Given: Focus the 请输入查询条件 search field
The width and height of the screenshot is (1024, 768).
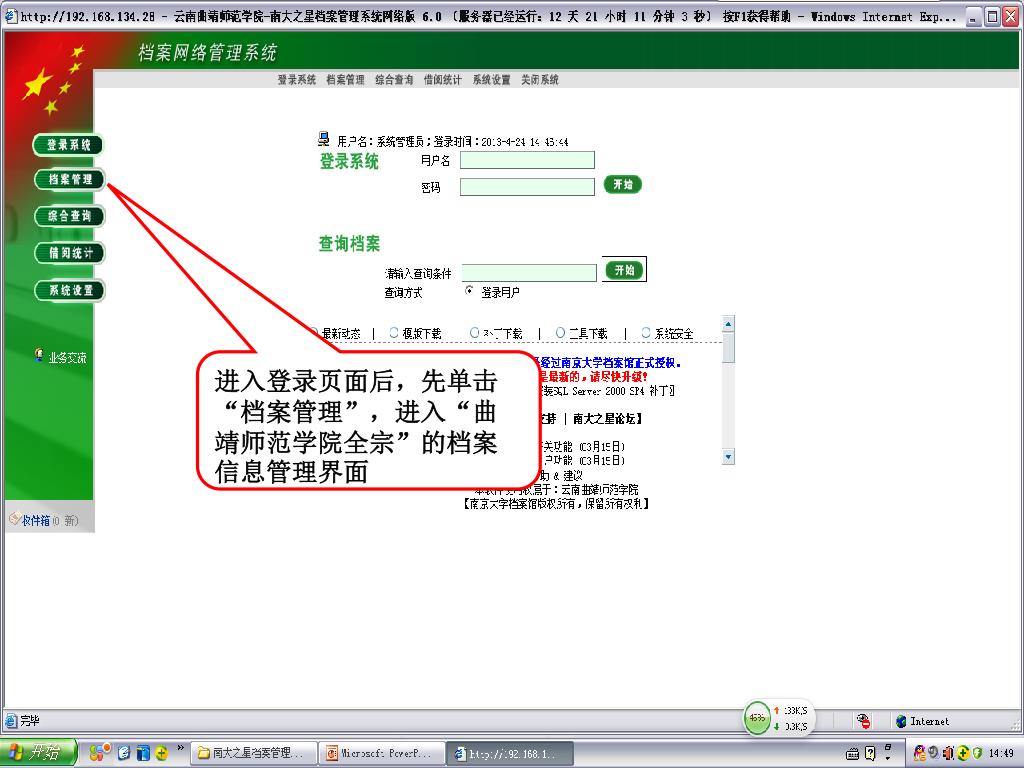Looking at the screenshot, I should (529, 273).
